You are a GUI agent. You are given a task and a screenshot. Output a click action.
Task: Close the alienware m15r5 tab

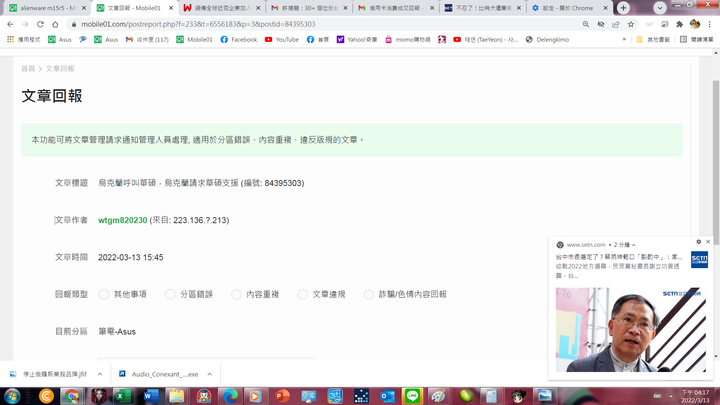click(84, 8)
